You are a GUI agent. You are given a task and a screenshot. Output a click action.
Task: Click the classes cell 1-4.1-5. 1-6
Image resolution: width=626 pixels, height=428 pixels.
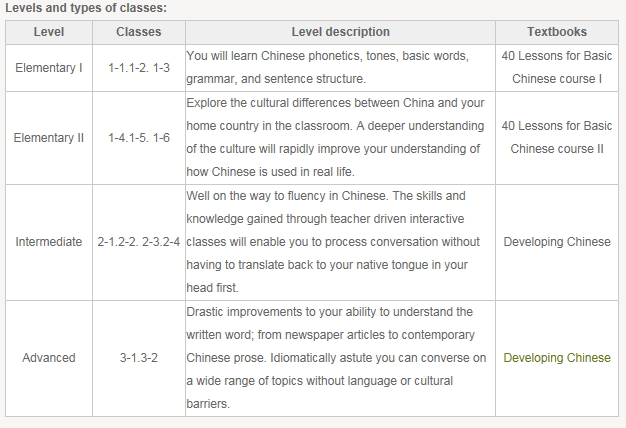(x=139, y=138)
